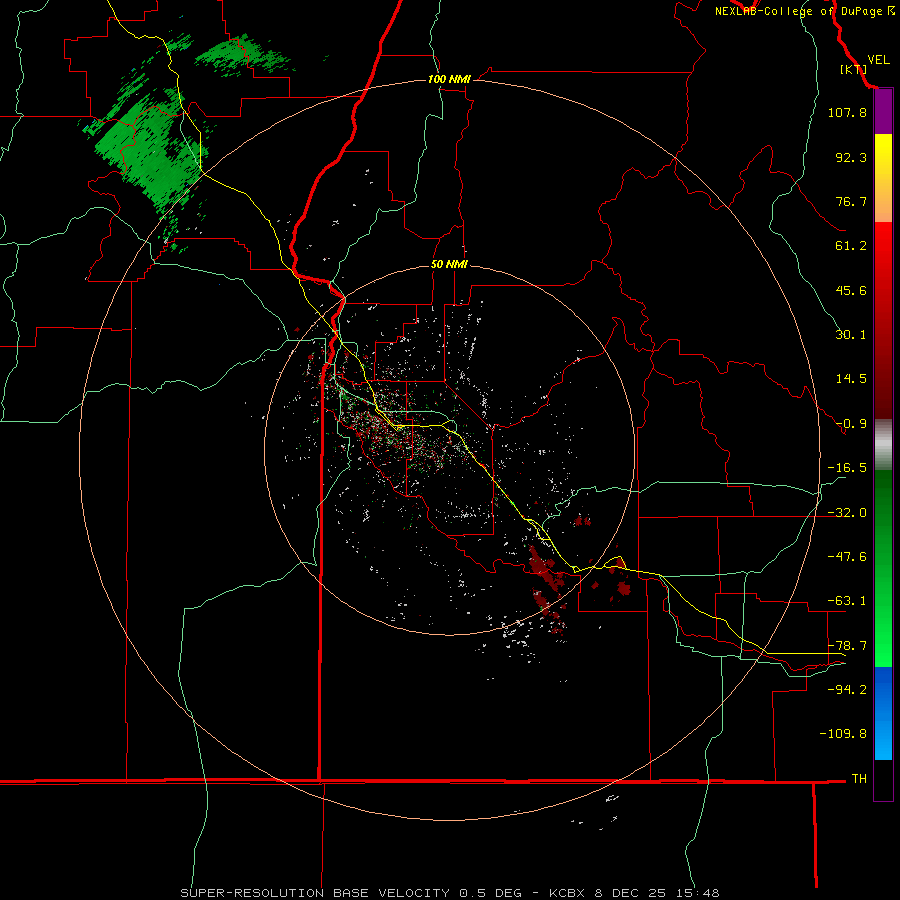Select the 14.5 scale value
900x900 pixels.
click(851, 379)
